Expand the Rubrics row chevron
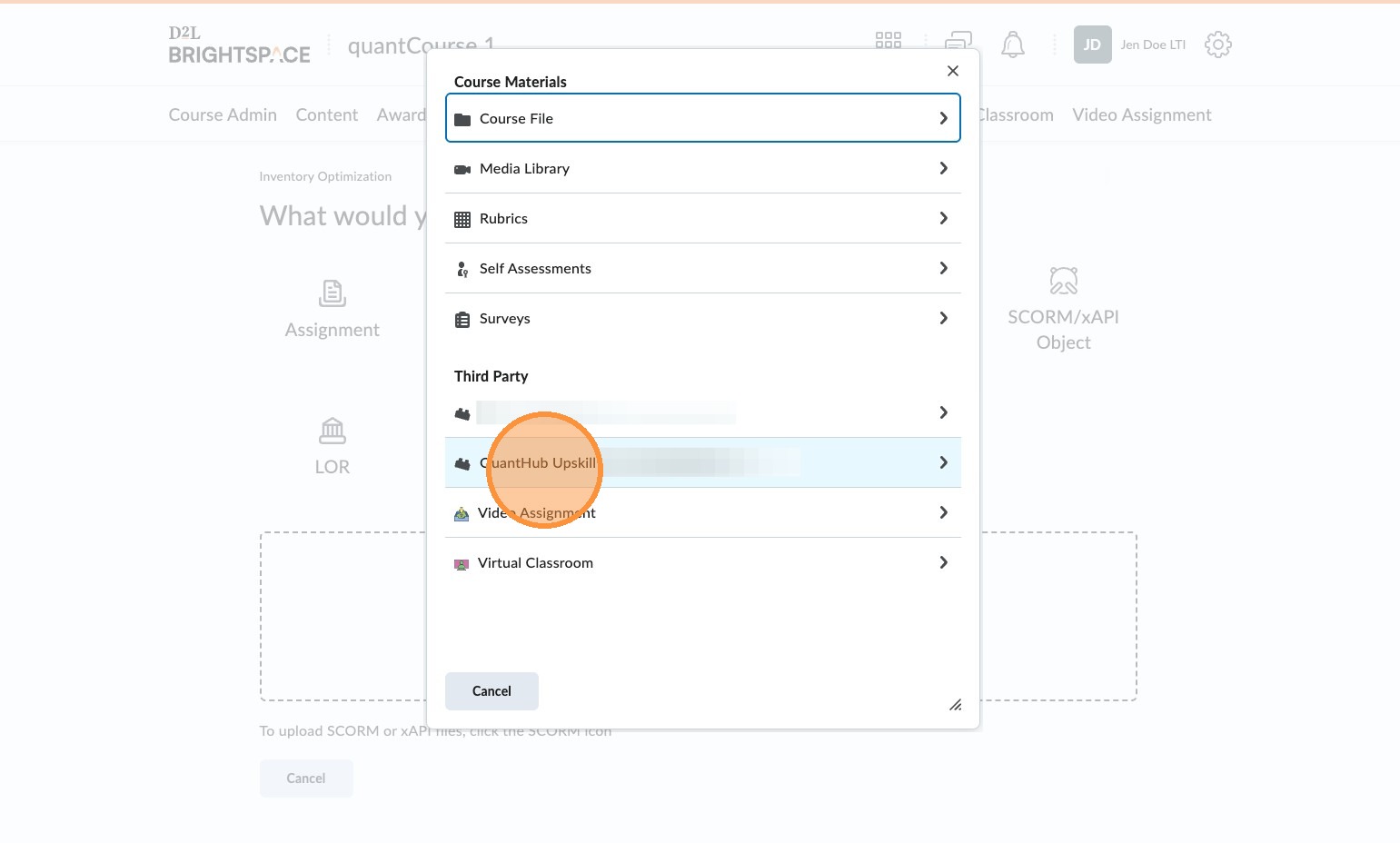1400x843 pixels. click(x=943, y=218)
